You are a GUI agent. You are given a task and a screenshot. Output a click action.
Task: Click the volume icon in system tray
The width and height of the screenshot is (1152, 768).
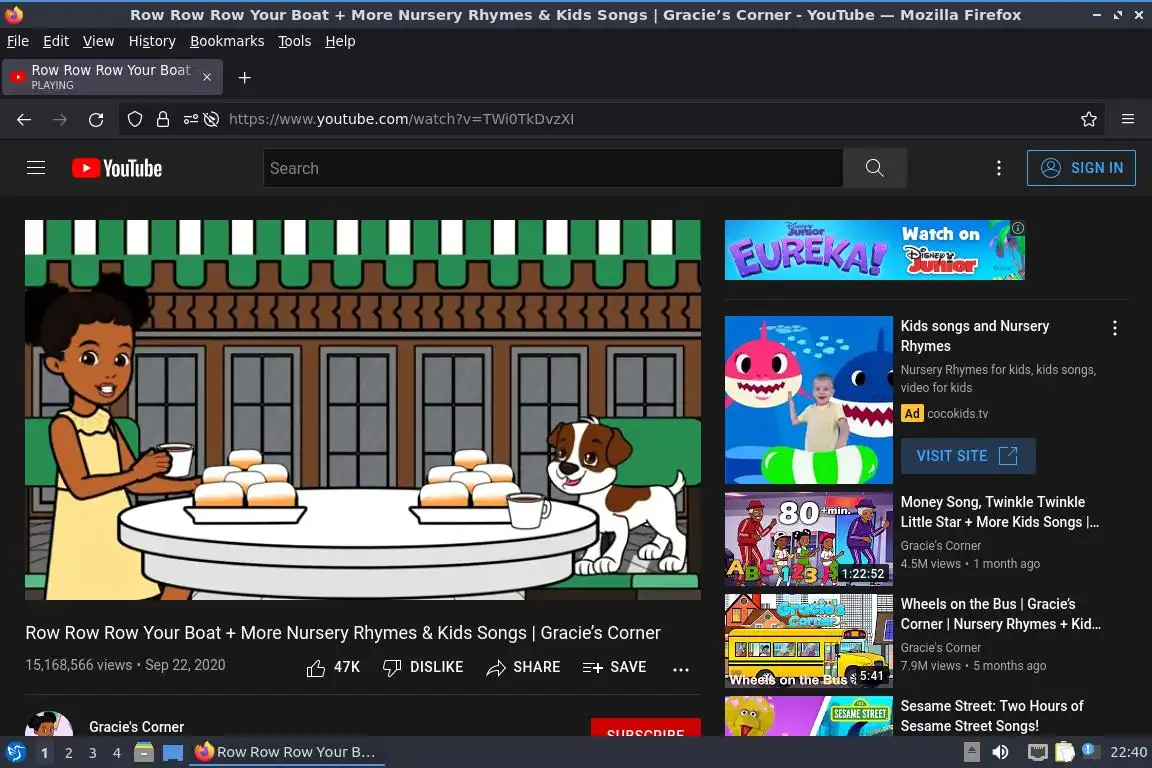coord(1000,752)
